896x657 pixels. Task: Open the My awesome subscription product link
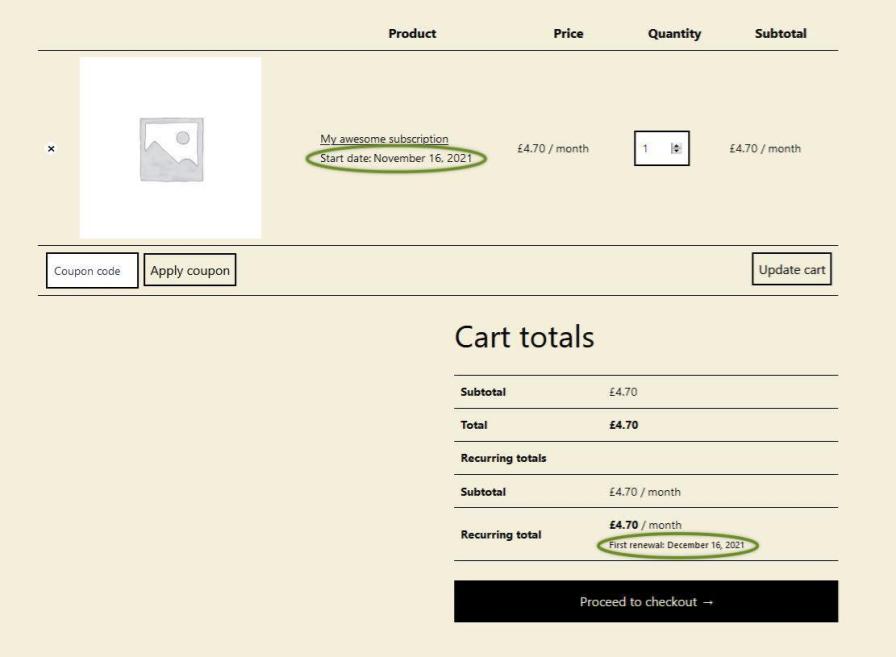tap(384, 139)
